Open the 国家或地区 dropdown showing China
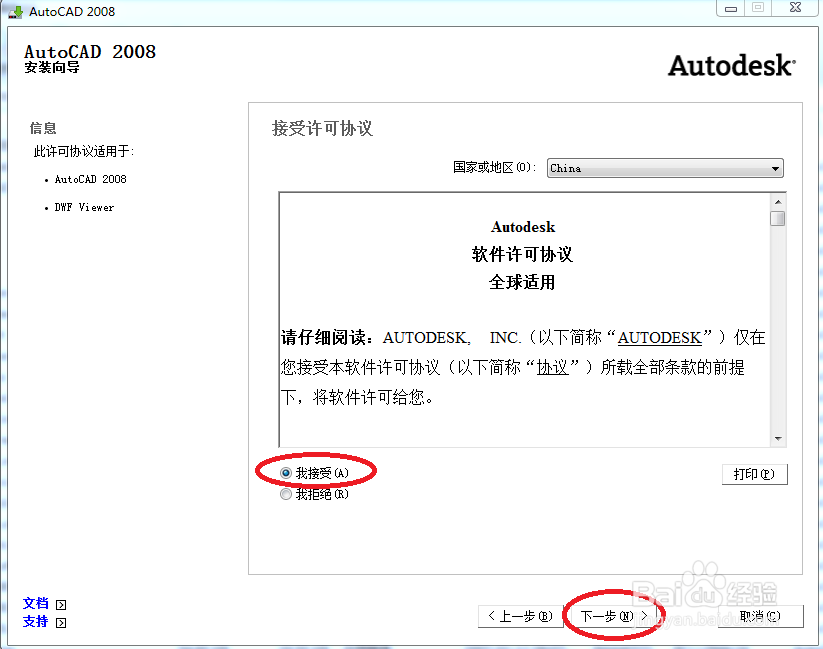The width and height of the screenshot is (823, 649). pos(665,169)
